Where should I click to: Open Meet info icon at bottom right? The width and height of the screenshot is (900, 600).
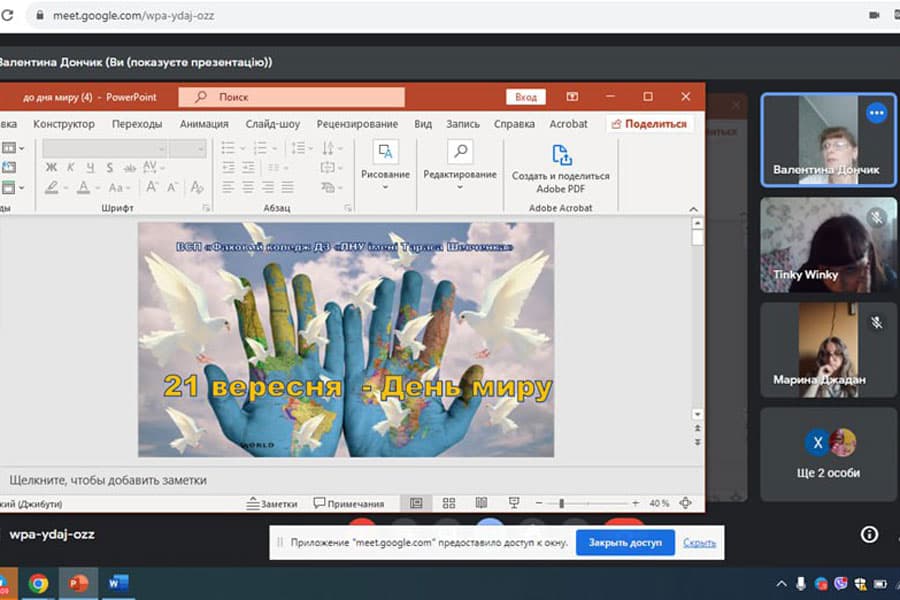(x=870, y=534)
